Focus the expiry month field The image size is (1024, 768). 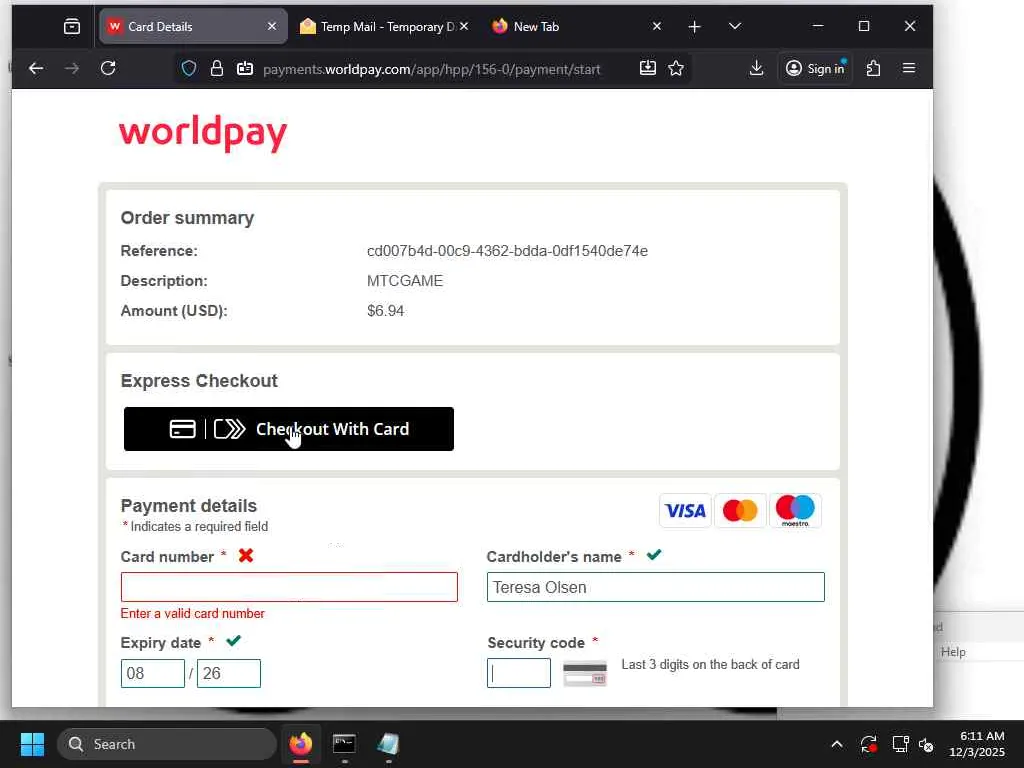[153, 673]
